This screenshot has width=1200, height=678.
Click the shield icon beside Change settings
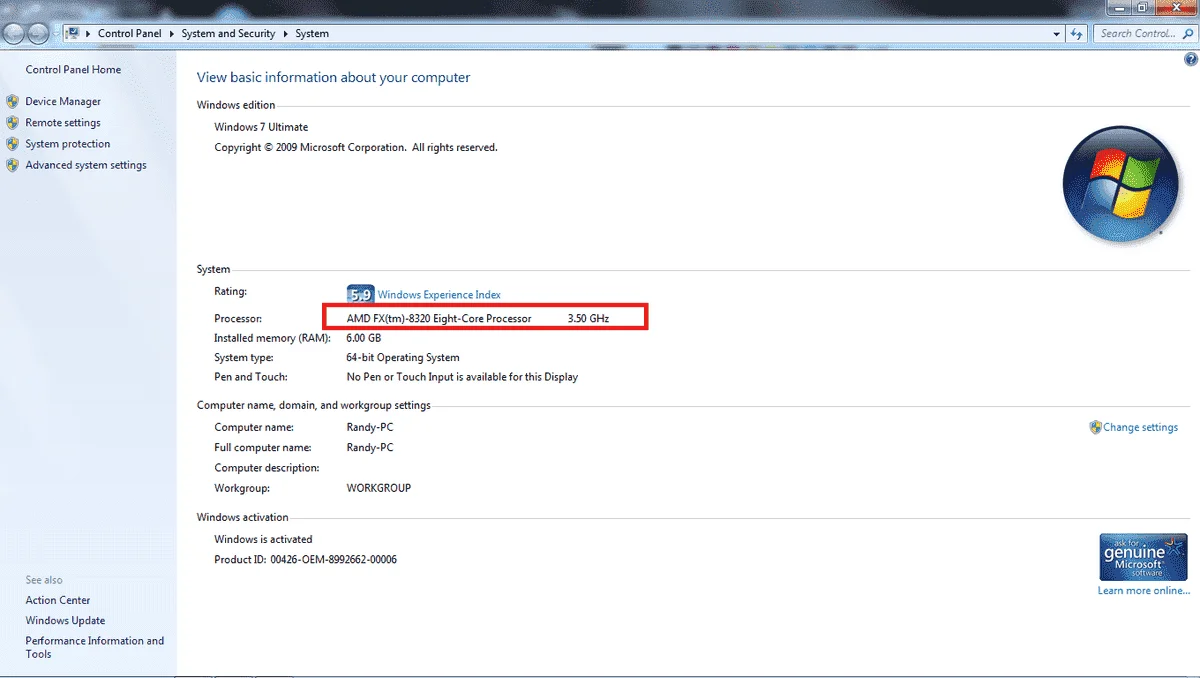(1095, 427)
